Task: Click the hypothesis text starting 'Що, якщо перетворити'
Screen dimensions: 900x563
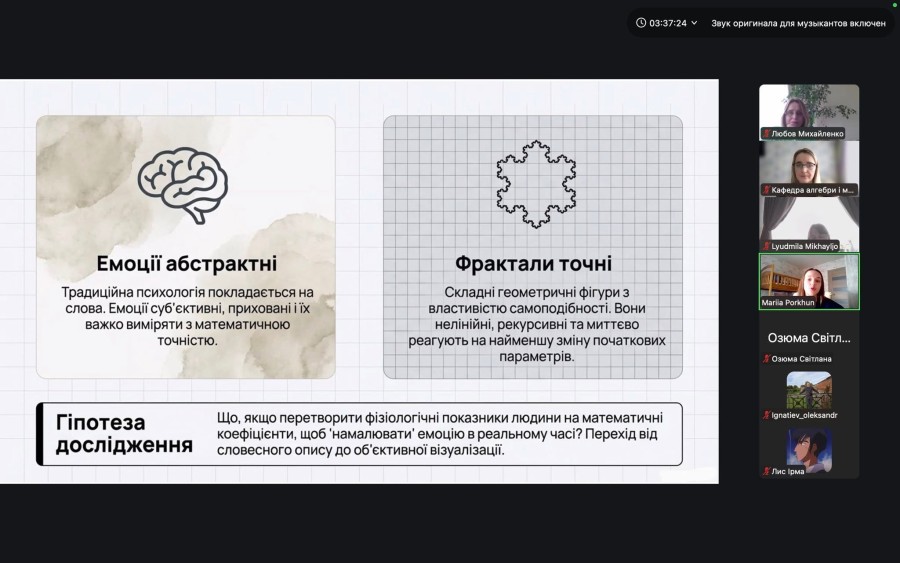Action: (440, 433)
